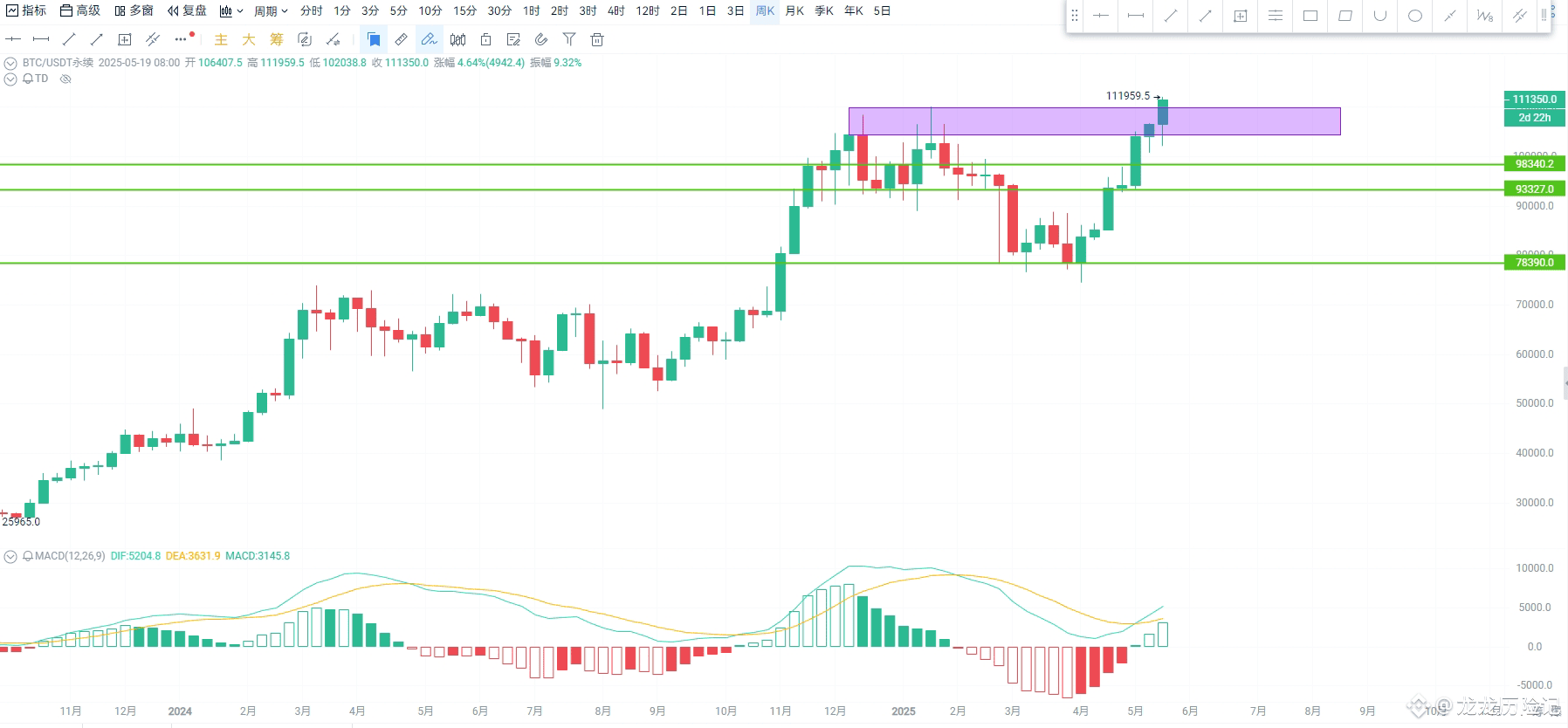Switch to the 分时 timeframe

coord(312,10)
